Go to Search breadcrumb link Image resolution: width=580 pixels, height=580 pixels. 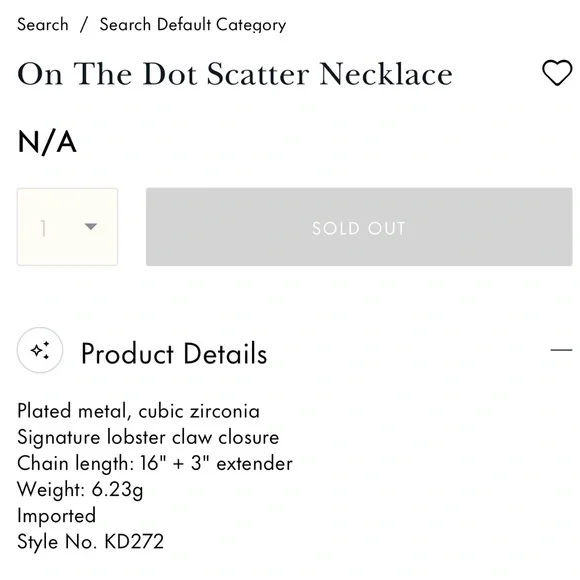click(43, 25)
